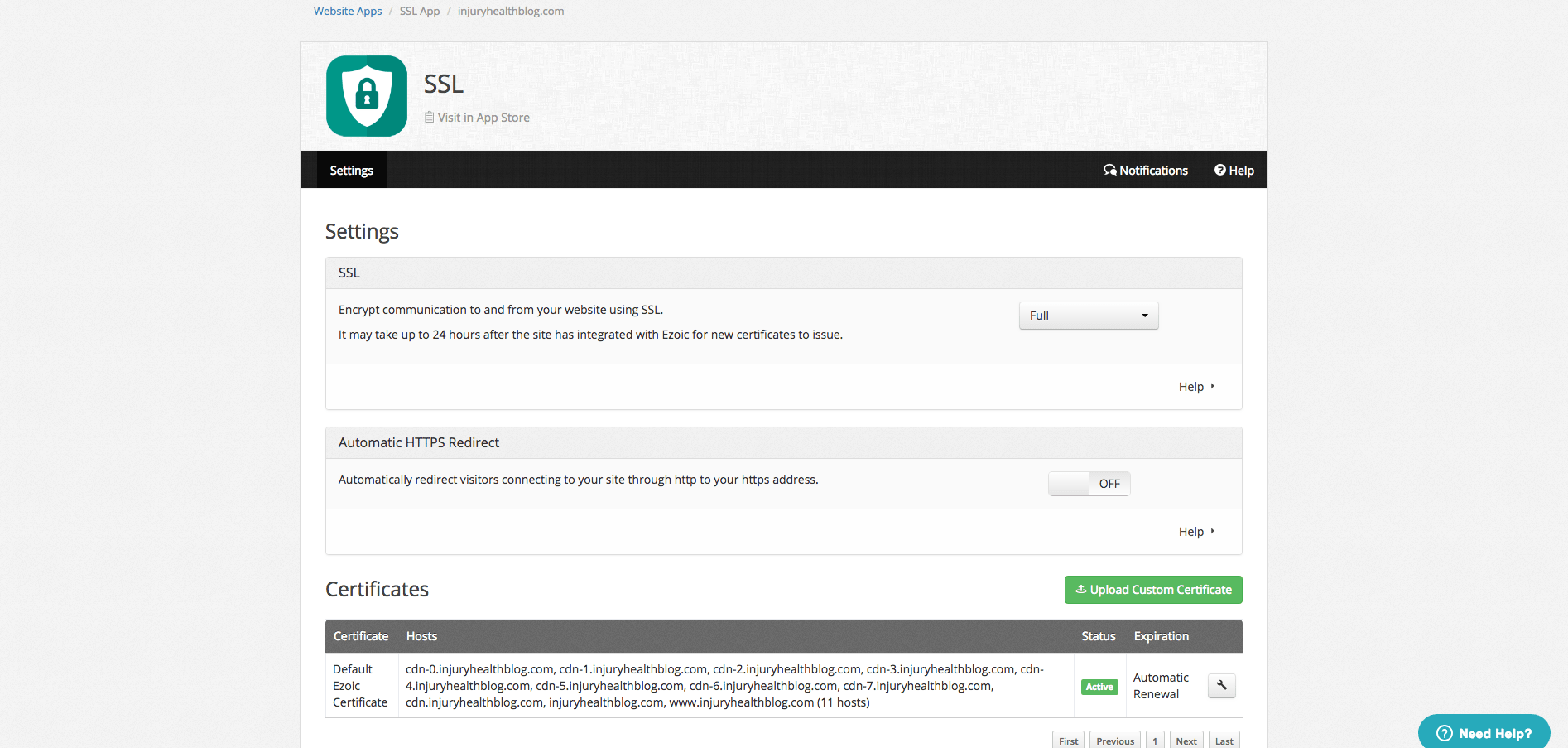Click the SSL App breadcrumb

[x=420, y=11]
